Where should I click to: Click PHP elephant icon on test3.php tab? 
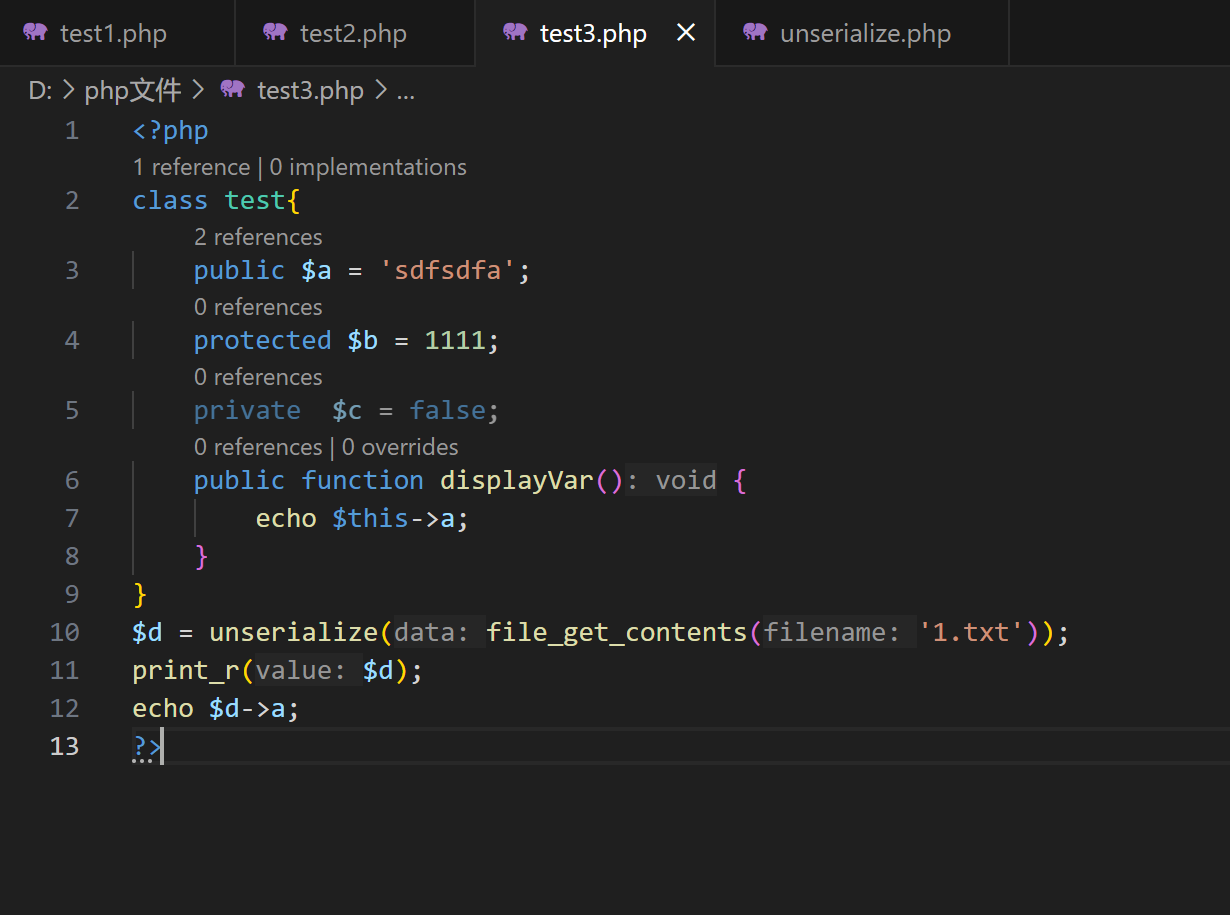tap(515, 32)
